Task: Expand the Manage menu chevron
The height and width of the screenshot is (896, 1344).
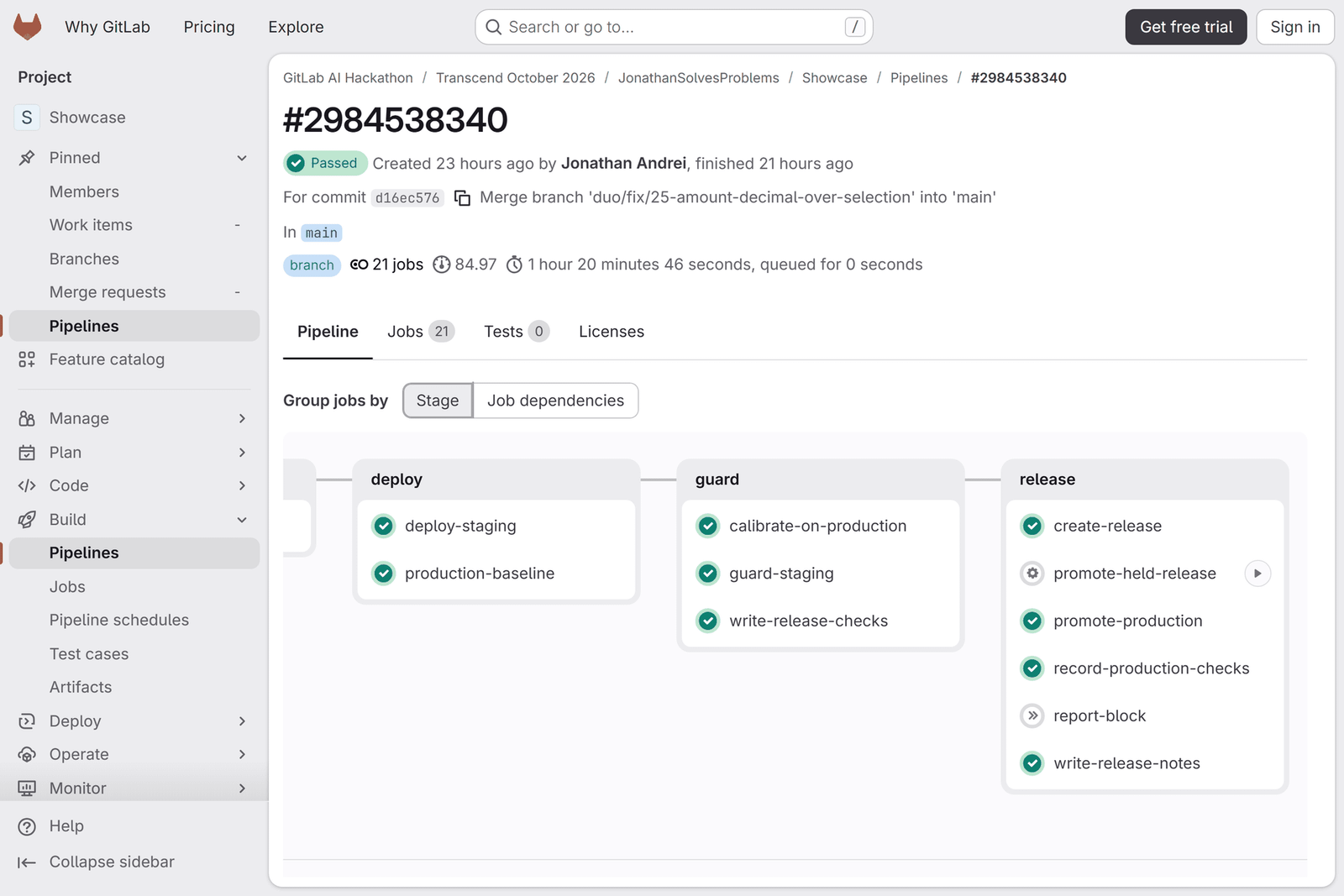Action: point(242,418)
